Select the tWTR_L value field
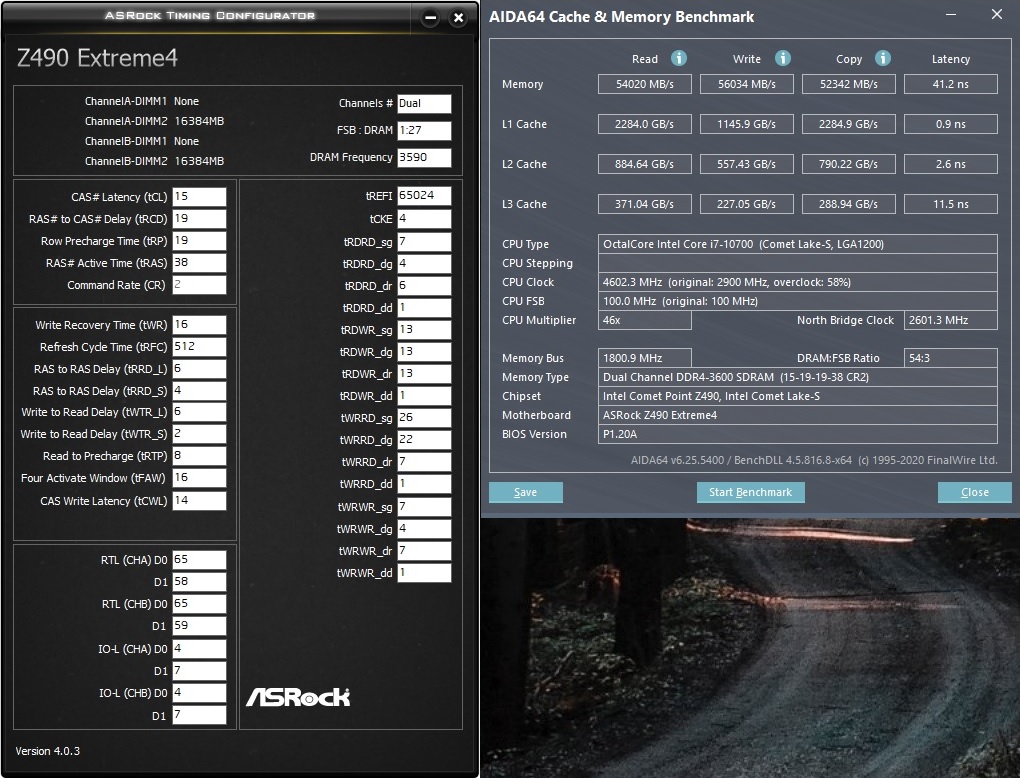 pyautogui.click(x=199, y=412)
